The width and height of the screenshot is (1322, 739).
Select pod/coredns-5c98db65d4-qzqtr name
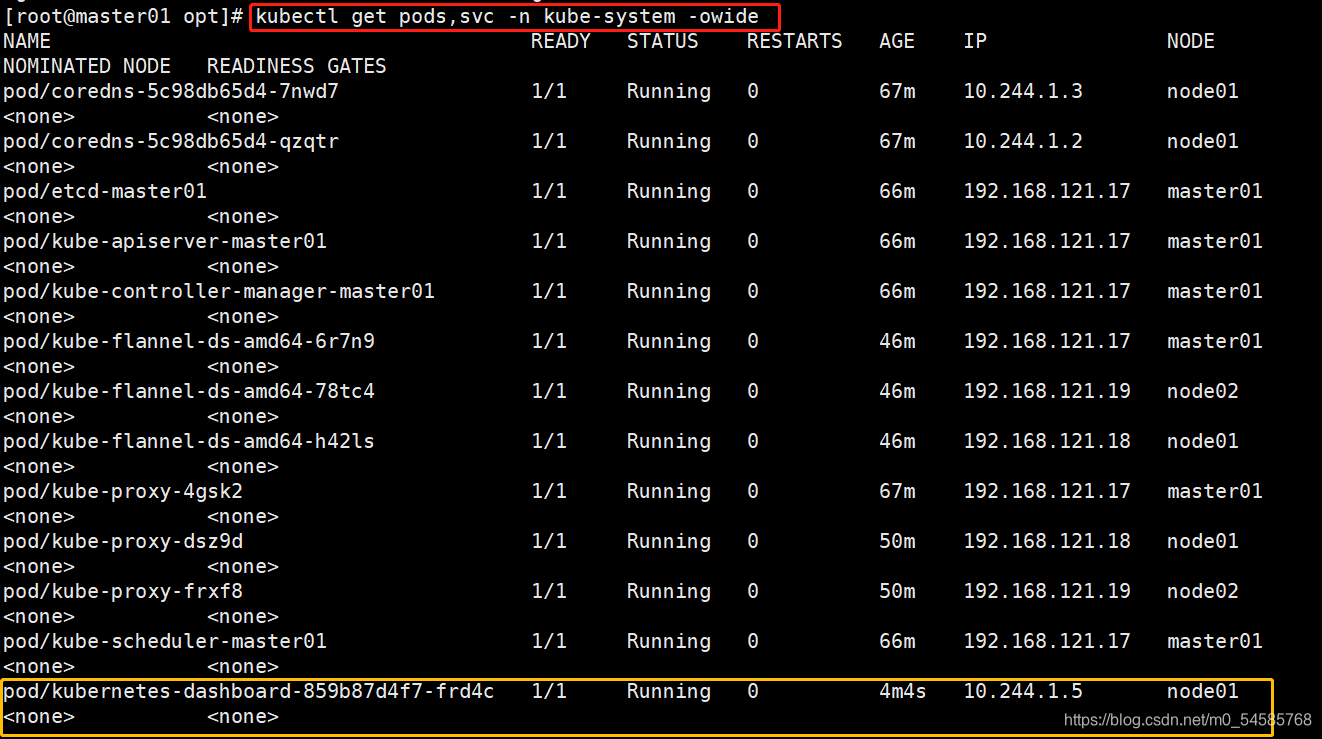coord(171,141)
